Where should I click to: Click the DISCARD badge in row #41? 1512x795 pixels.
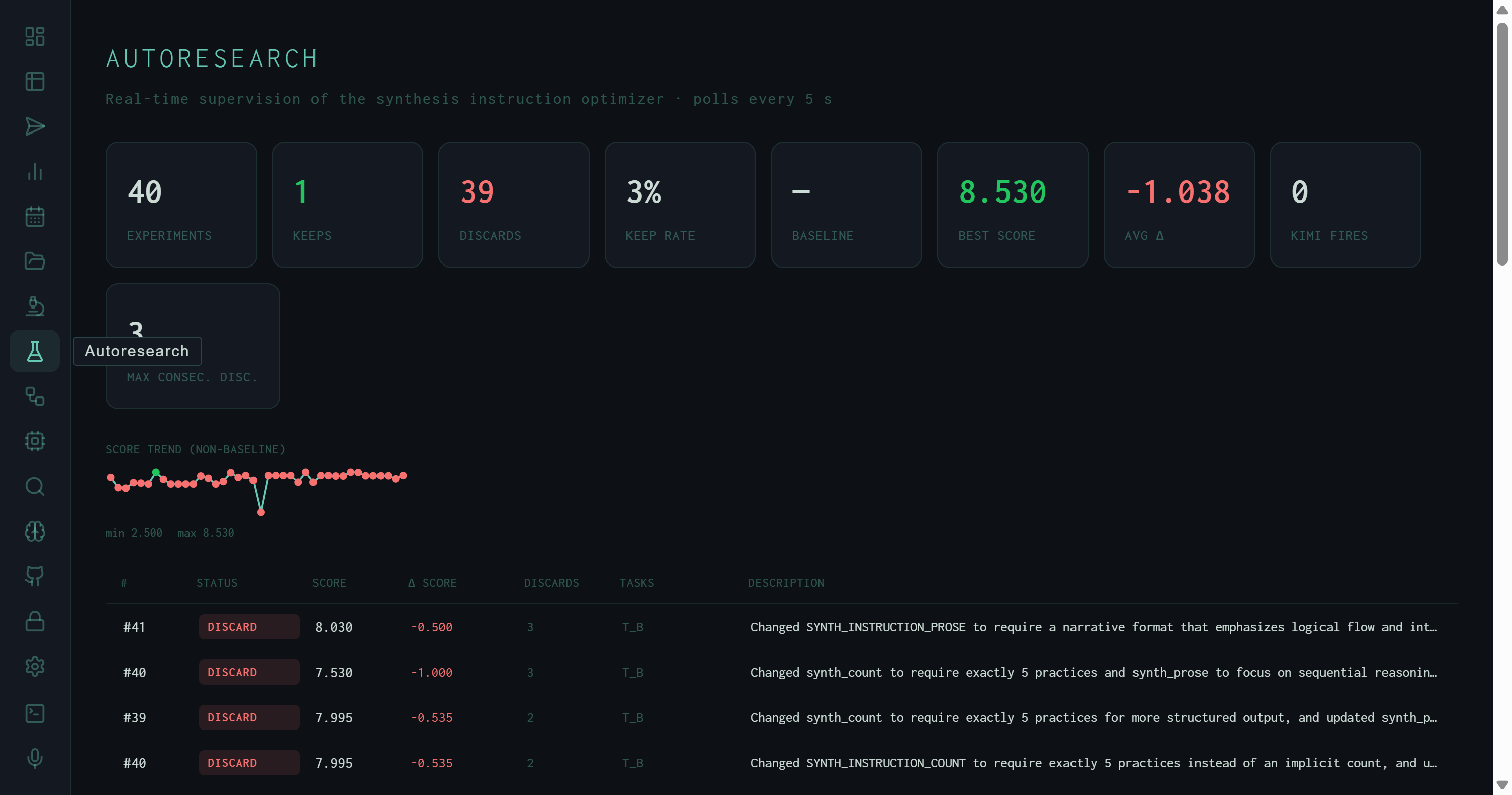249,627
